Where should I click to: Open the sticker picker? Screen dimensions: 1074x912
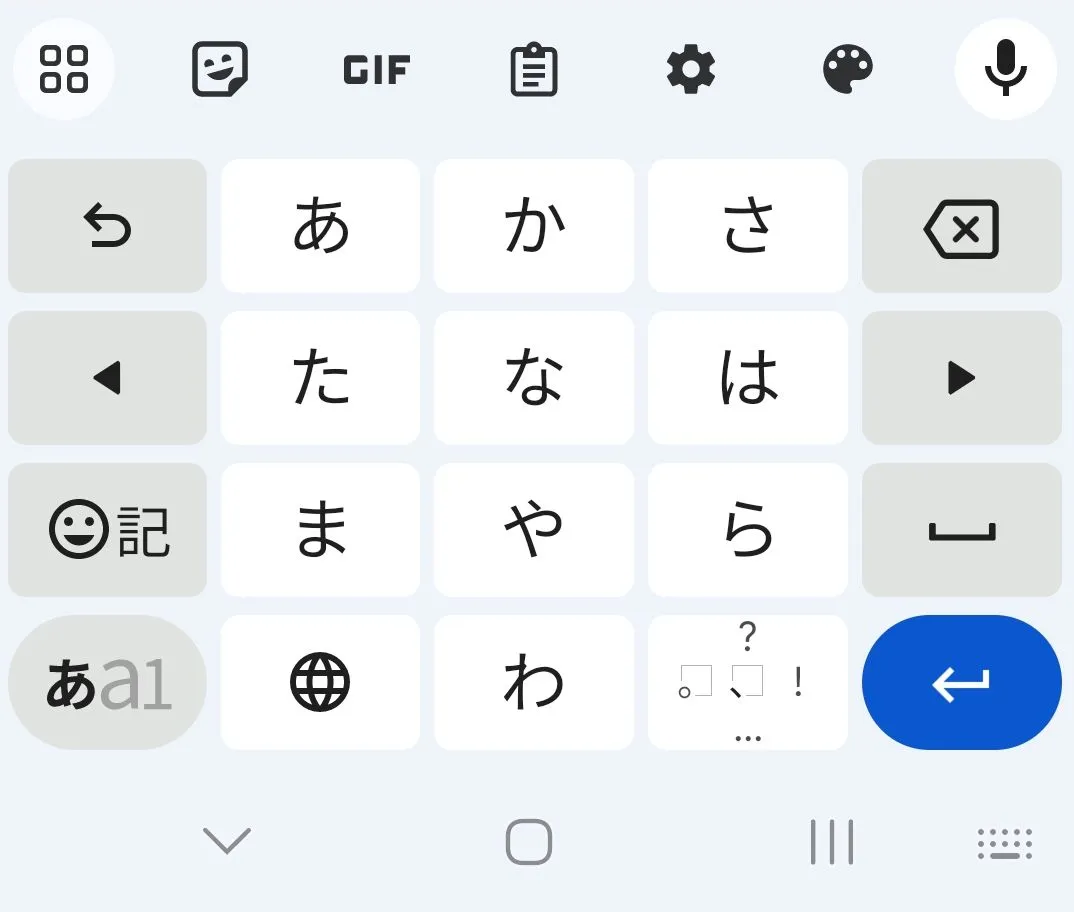pyautogui.click(x=220, y=70)
